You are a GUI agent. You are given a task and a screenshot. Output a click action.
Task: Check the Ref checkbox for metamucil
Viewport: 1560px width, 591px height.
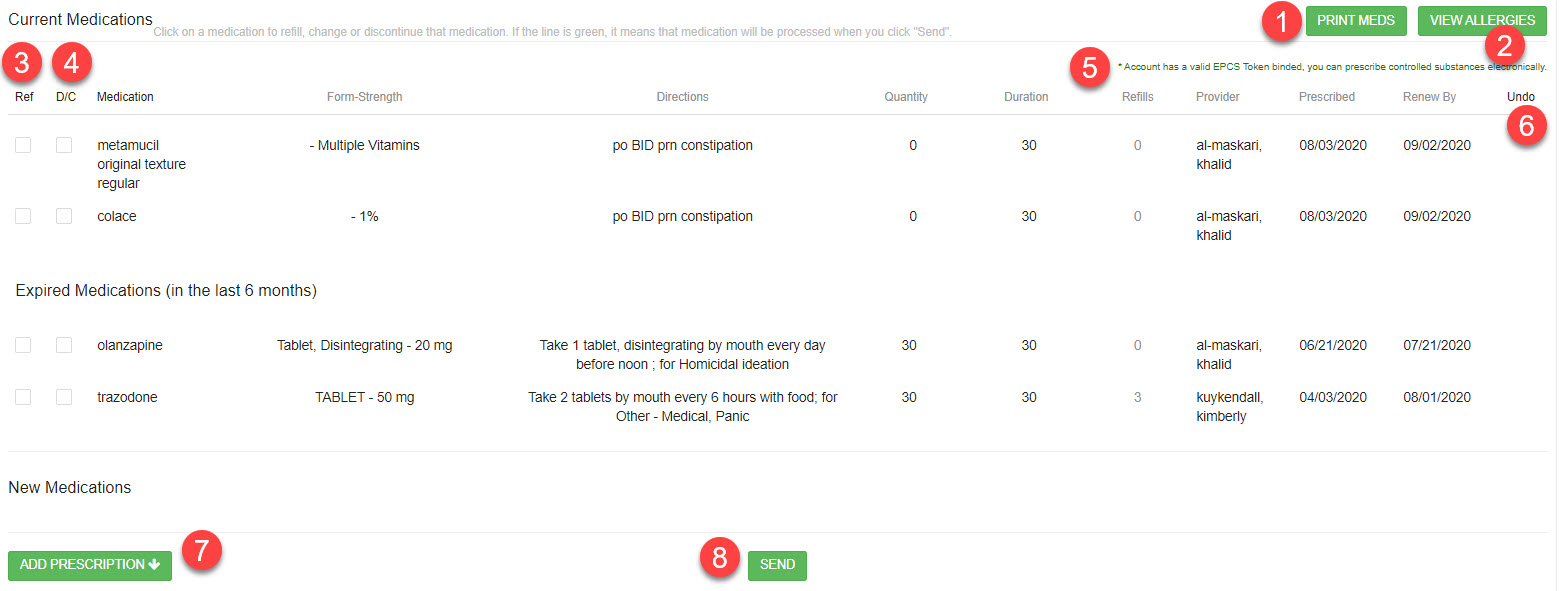tap(22, 145)
